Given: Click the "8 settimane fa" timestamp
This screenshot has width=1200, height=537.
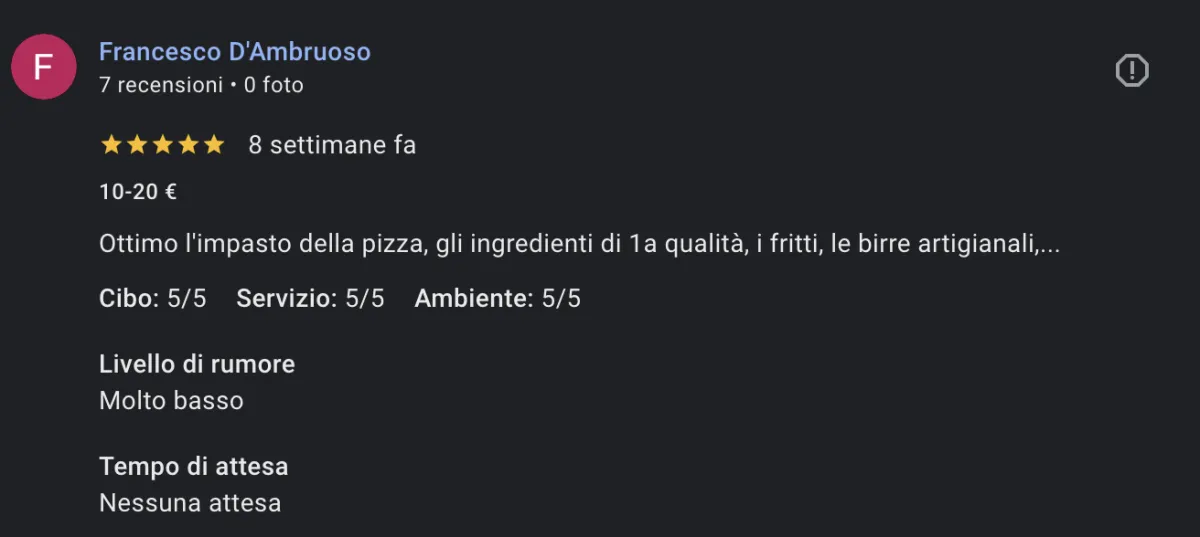Looking at the screenshot, I should 332,145.
